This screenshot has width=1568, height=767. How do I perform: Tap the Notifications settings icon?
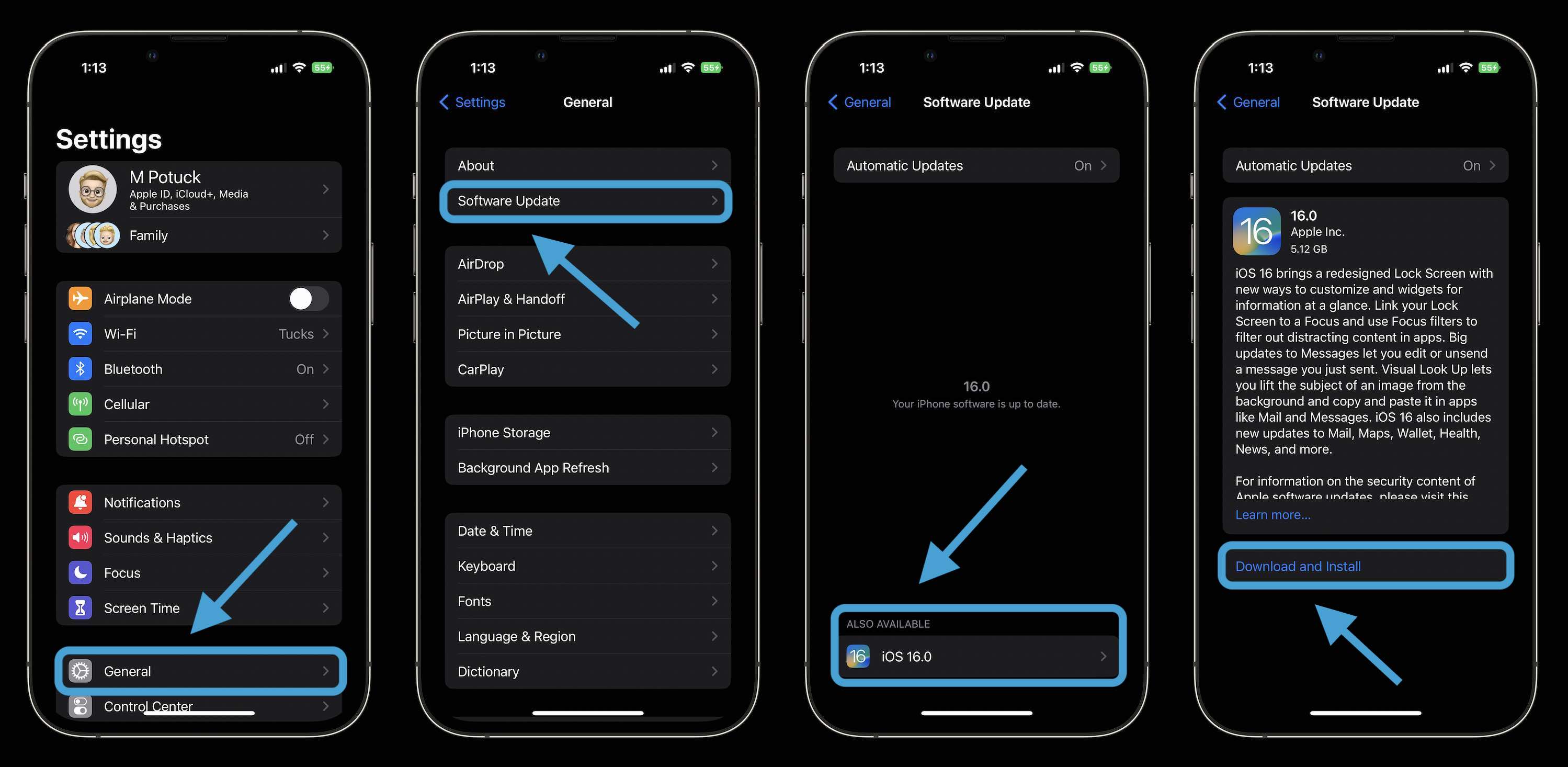click(80, 502)
